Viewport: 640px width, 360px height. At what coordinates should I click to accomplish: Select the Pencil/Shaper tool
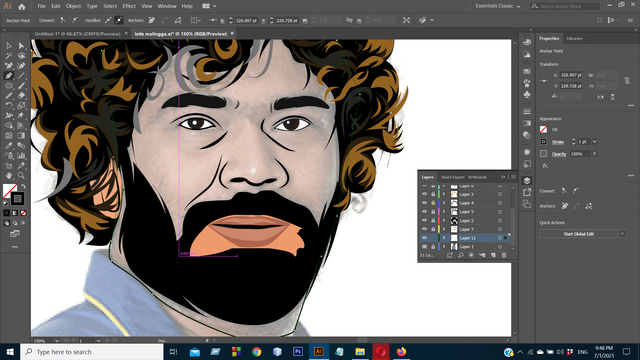pyautogui.click(x=9, y=96)
